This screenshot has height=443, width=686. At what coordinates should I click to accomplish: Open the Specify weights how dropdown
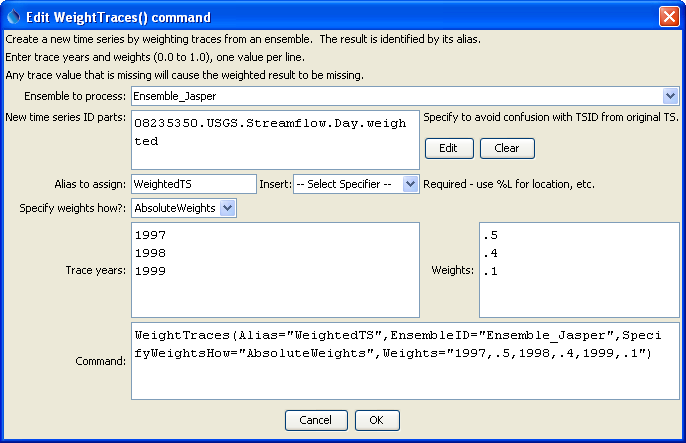227,208
